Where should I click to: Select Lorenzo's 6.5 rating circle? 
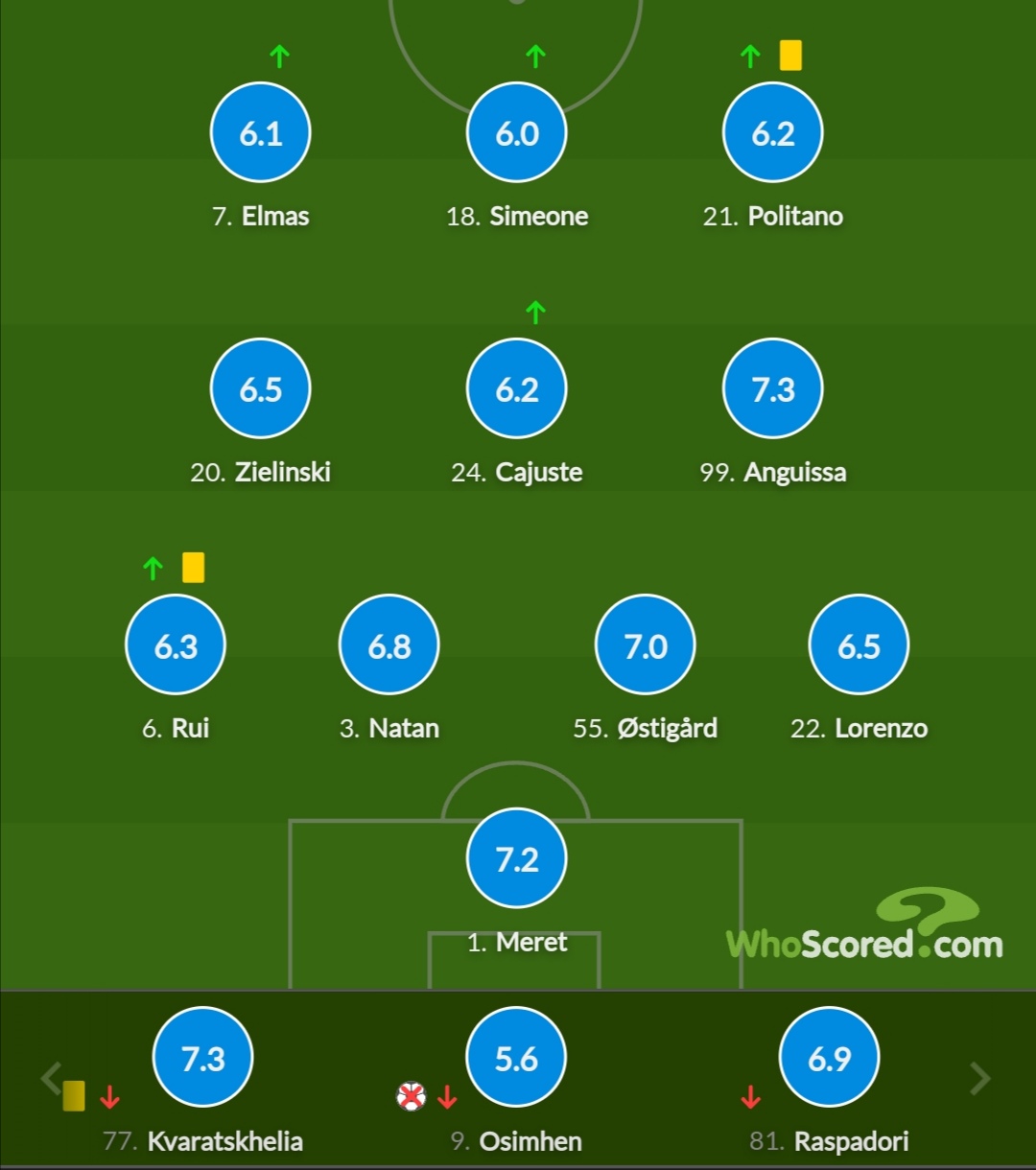point(859,645)
